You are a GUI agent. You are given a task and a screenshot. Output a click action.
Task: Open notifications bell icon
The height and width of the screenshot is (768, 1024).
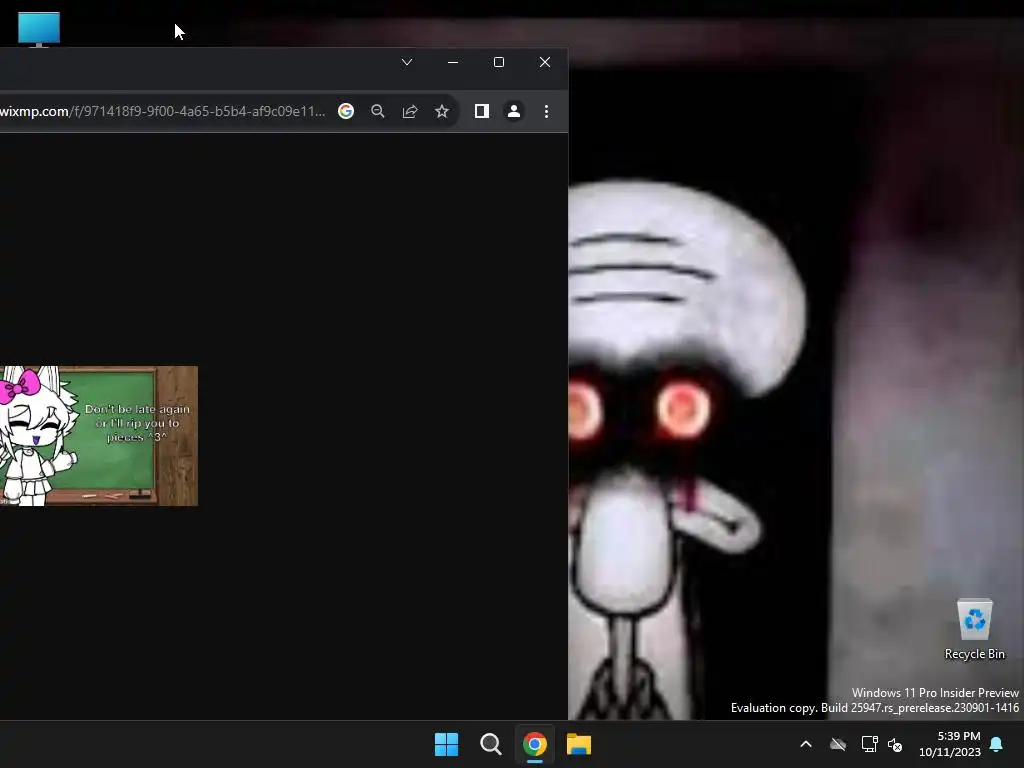(x=997, y=744)
